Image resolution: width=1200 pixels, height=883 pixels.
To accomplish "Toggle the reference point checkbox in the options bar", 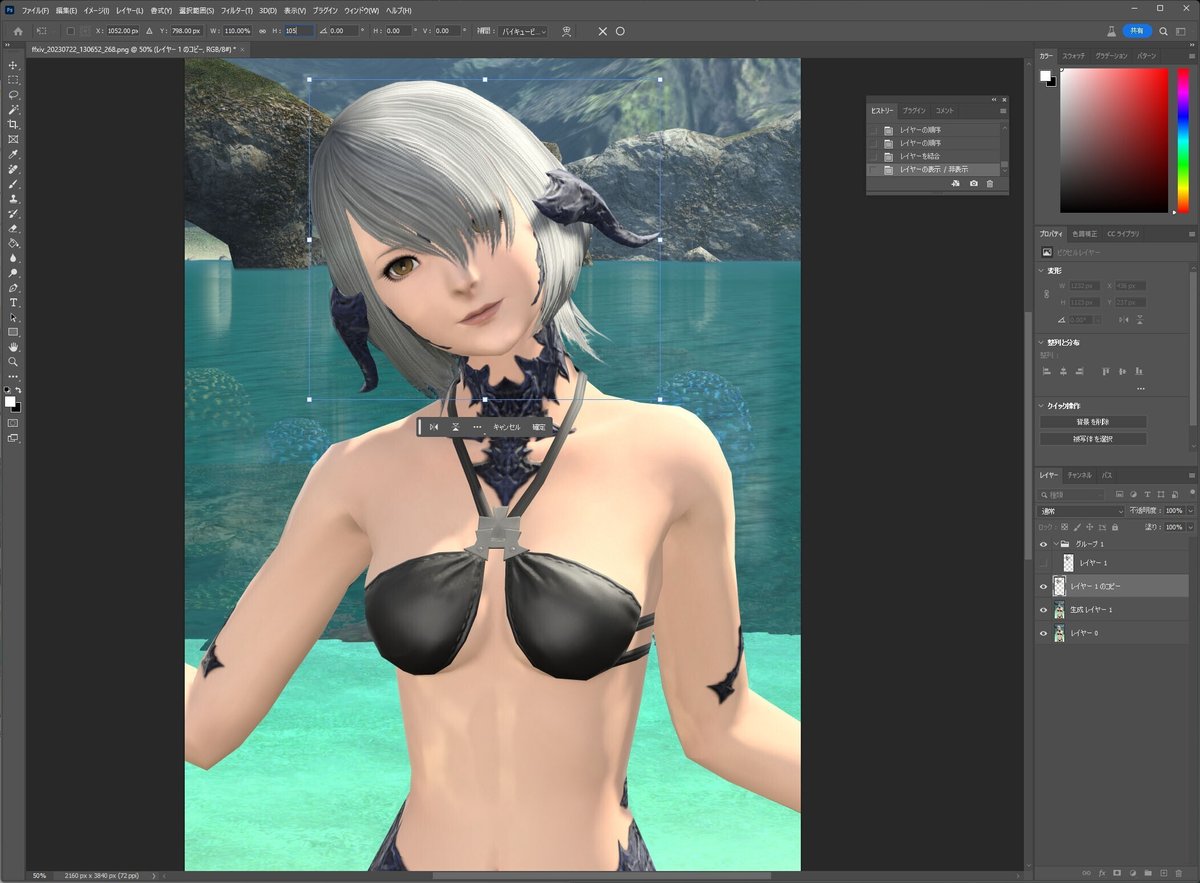I will click(x=70, y=31).
